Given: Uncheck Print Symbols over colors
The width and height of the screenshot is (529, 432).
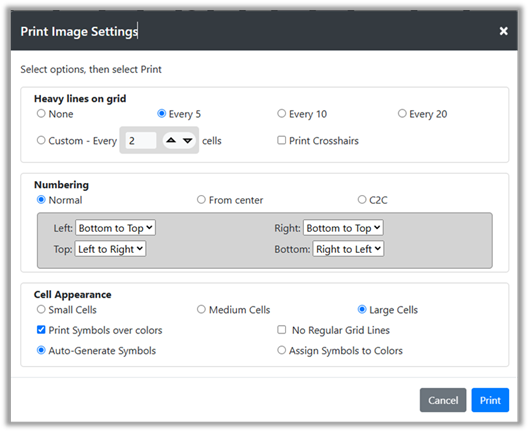Looking at the screenshot, I should click(41, 329).
